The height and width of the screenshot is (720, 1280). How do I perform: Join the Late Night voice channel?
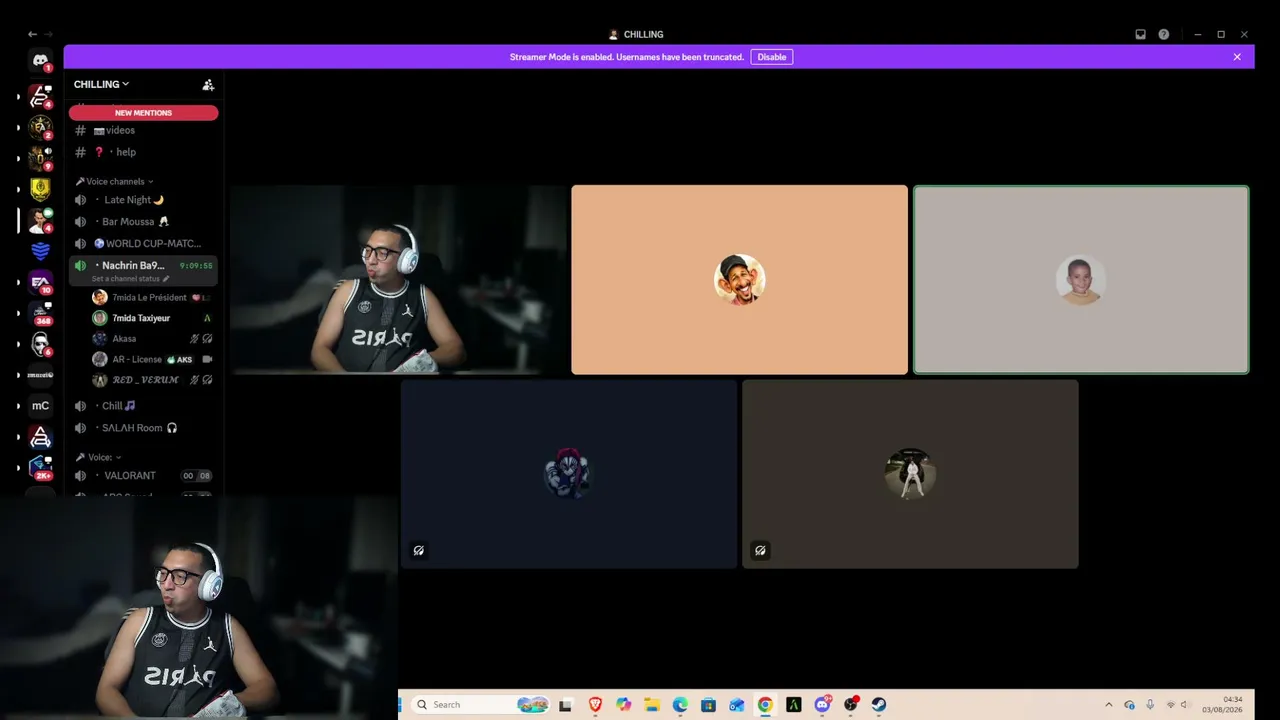[x=143, y=200]
